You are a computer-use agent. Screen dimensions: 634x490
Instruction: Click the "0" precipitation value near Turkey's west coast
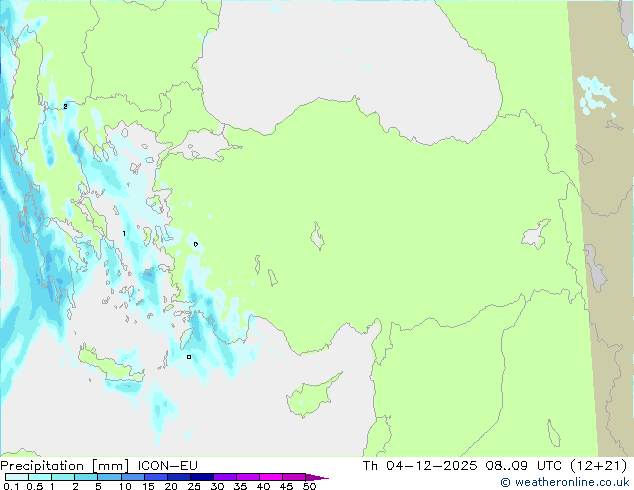point(196,244)
